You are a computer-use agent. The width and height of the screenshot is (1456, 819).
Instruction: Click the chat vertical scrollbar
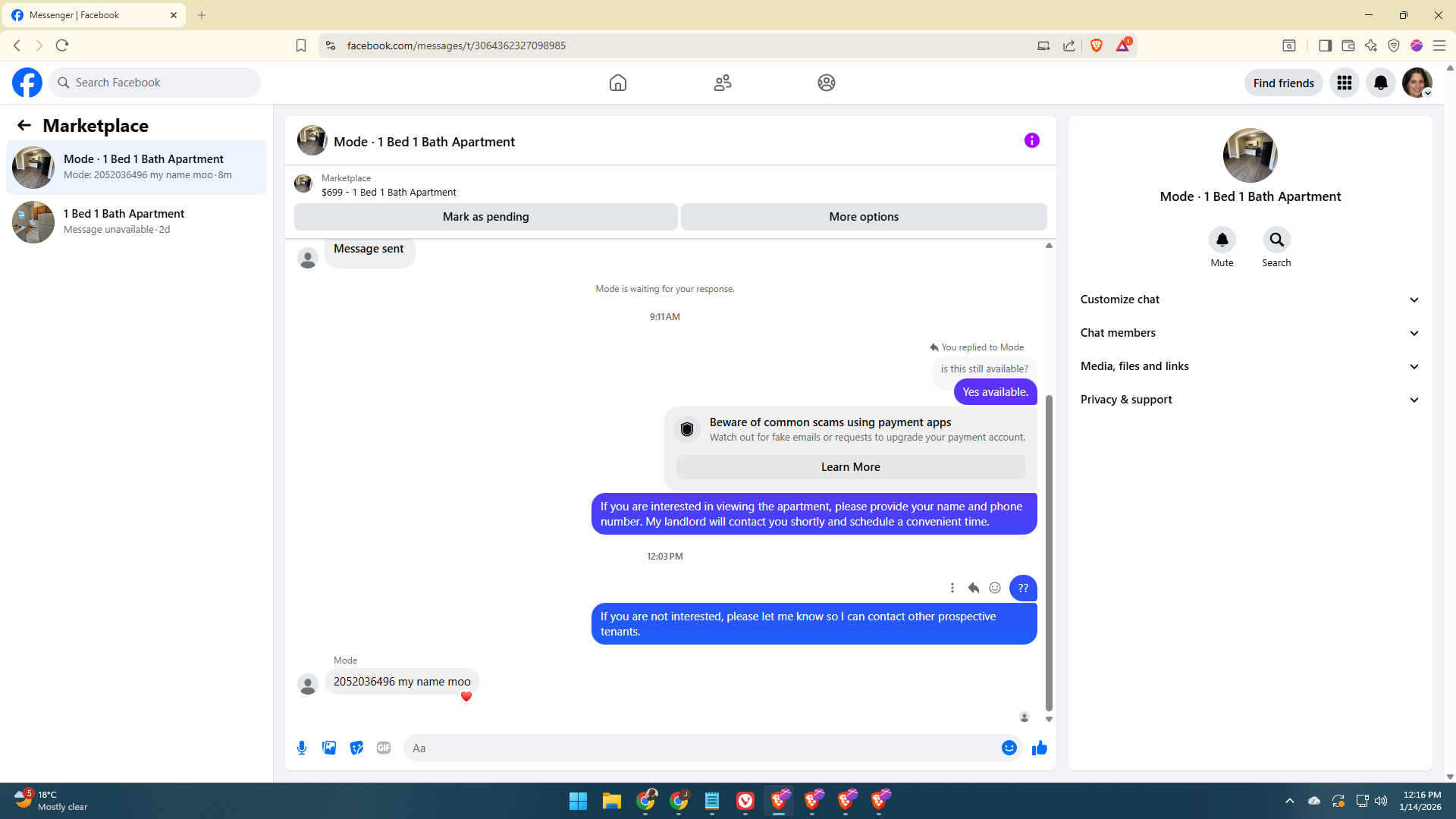[x=1049, y=552]
